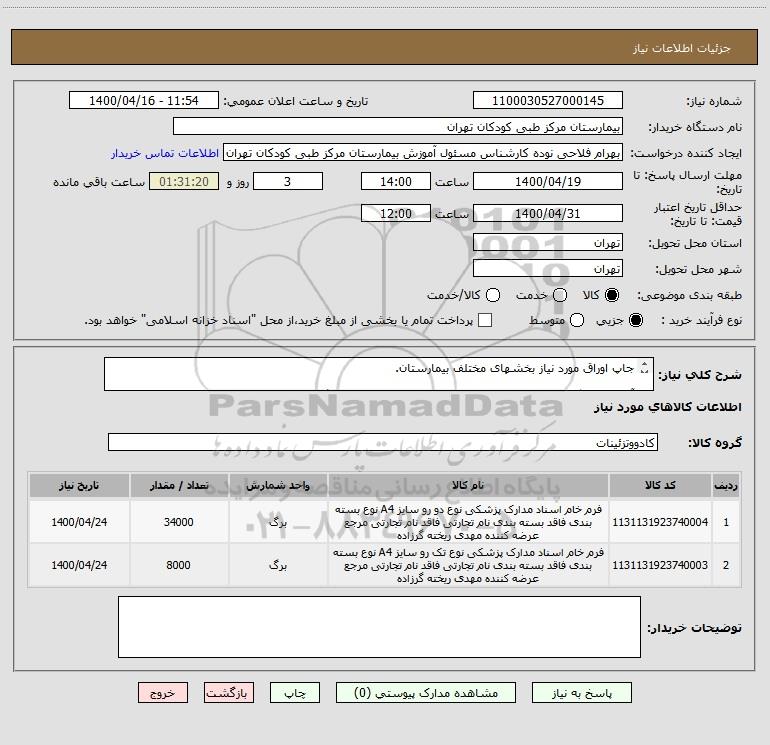Click the کد کالا column header

pos(660,486)
